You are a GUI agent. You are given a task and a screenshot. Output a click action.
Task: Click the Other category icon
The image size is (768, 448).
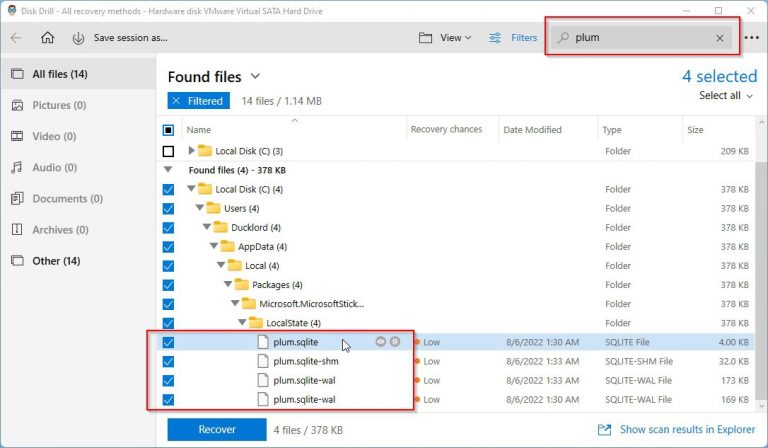[x=17, y=260]
